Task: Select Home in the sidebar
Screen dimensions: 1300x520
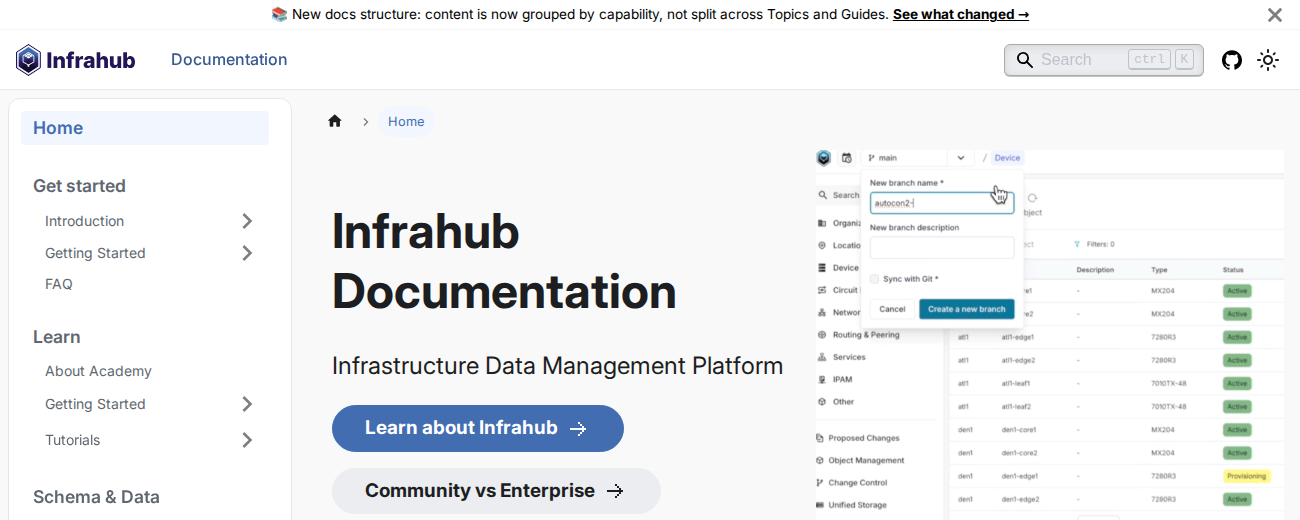Action: [145, 128]
